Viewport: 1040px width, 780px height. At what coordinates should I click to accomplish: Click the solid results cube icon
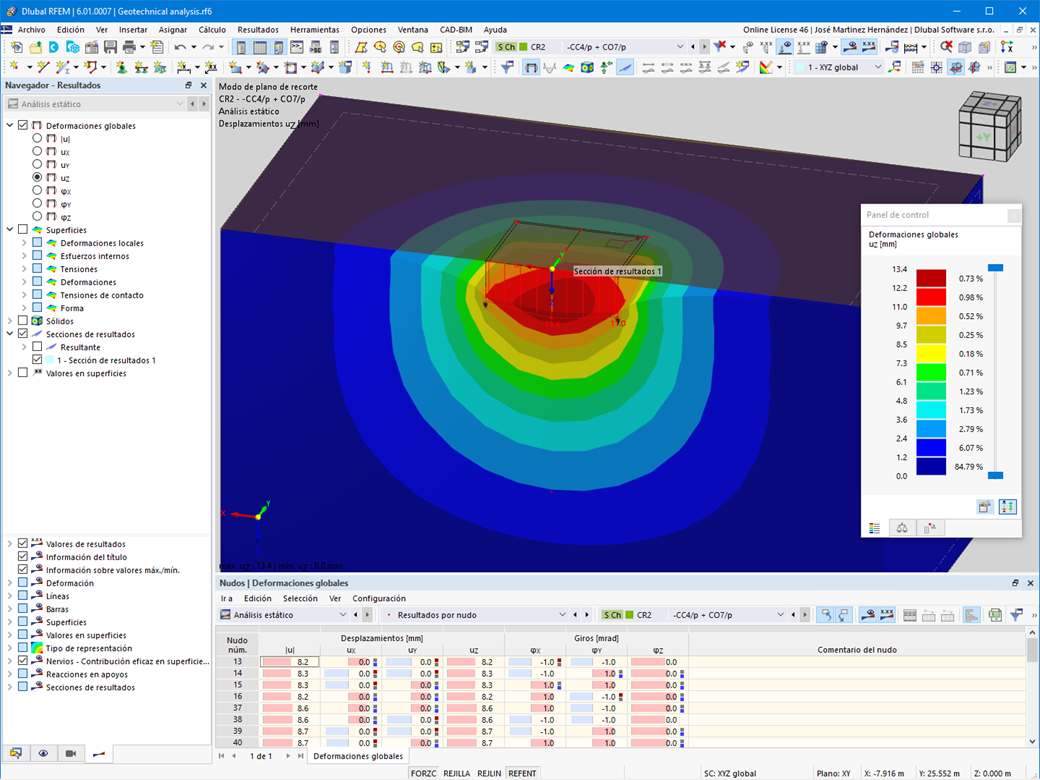pos(587,67)
